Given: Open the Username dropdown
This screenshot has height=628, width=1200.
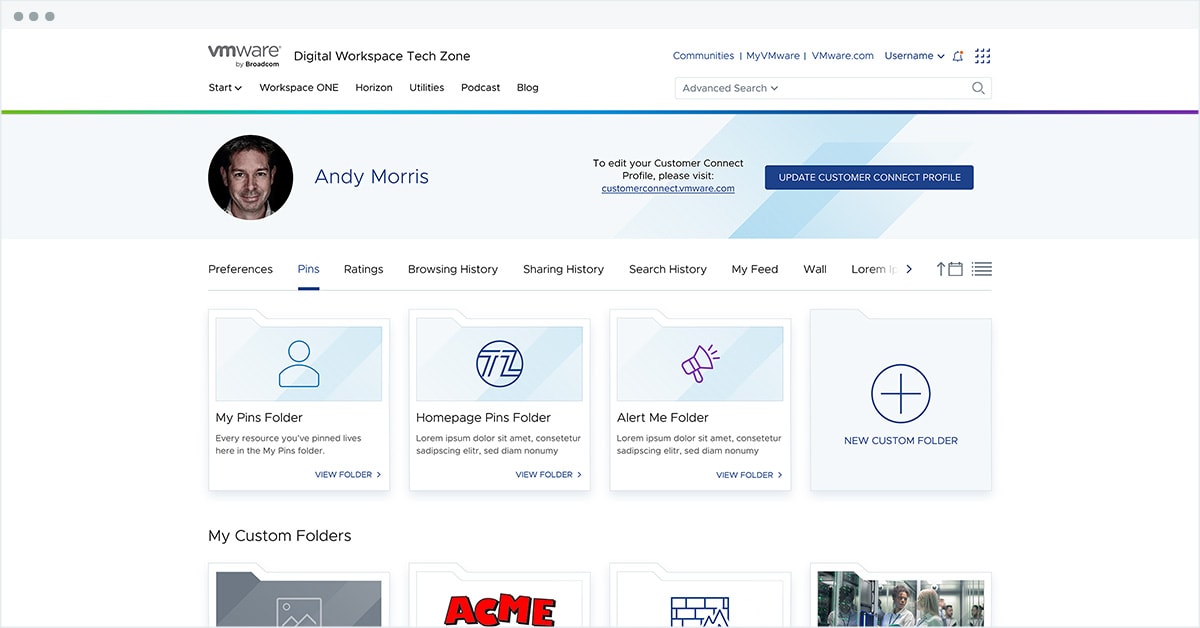Looking at the screenshot, I should [x=914, y=56].
